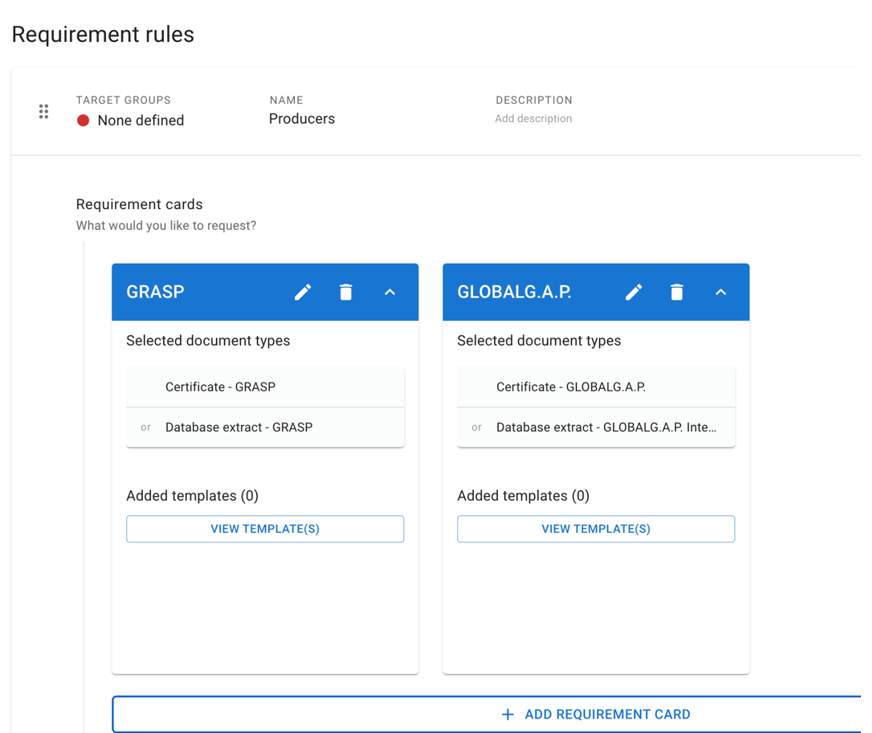Image resolution: width=872 pixels, height=733 pixels.
Task: Select Certificate - GLOBALG.A.P. document type
Action: click(x=596, y=387)
